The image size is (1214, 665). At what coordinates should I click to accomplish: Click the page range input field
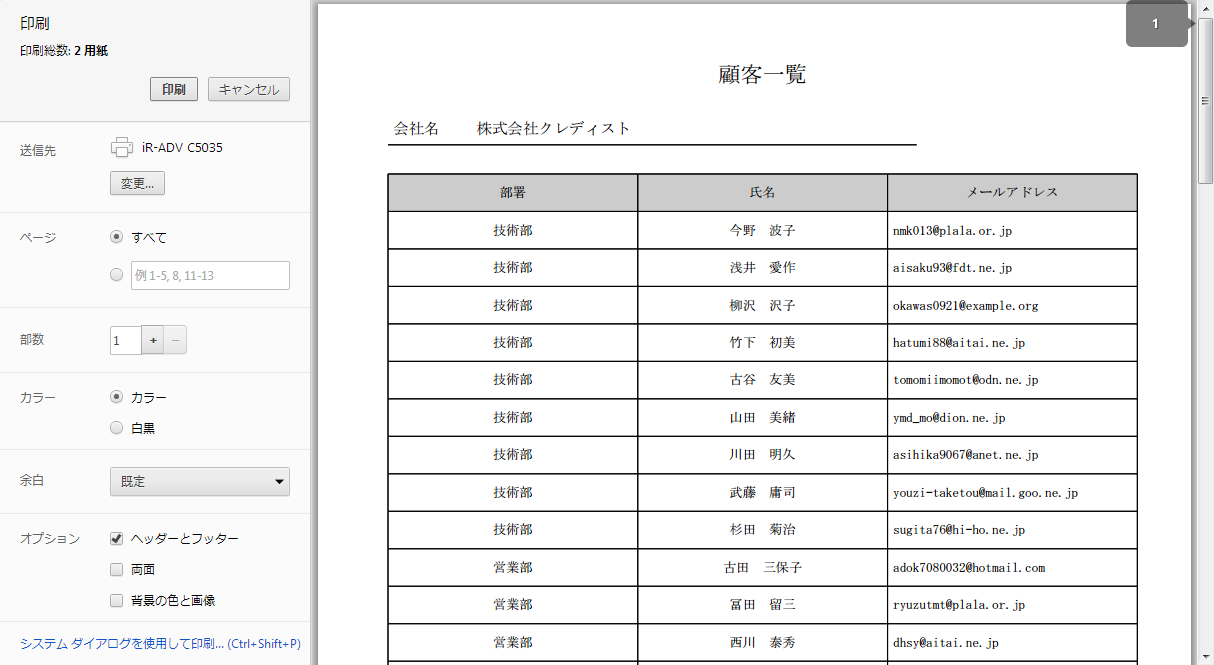pyautogui.click(x=210, y=275)
